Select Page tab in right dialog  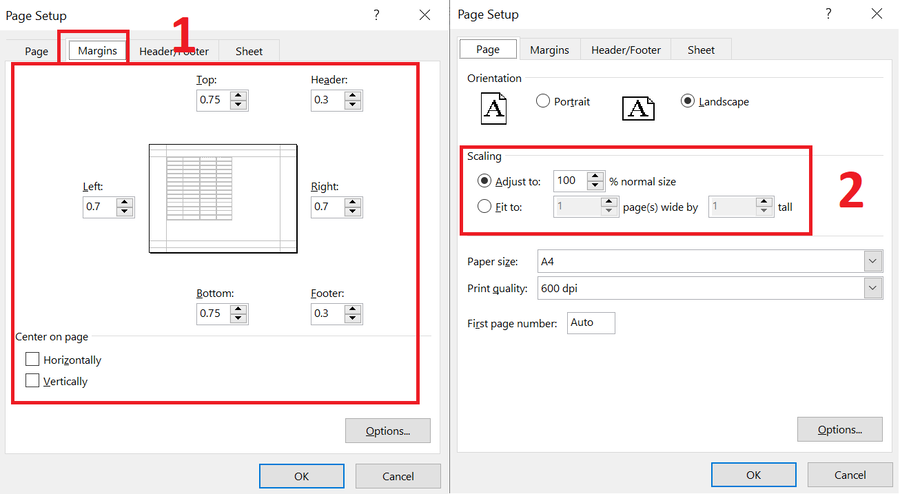point(488,49)
